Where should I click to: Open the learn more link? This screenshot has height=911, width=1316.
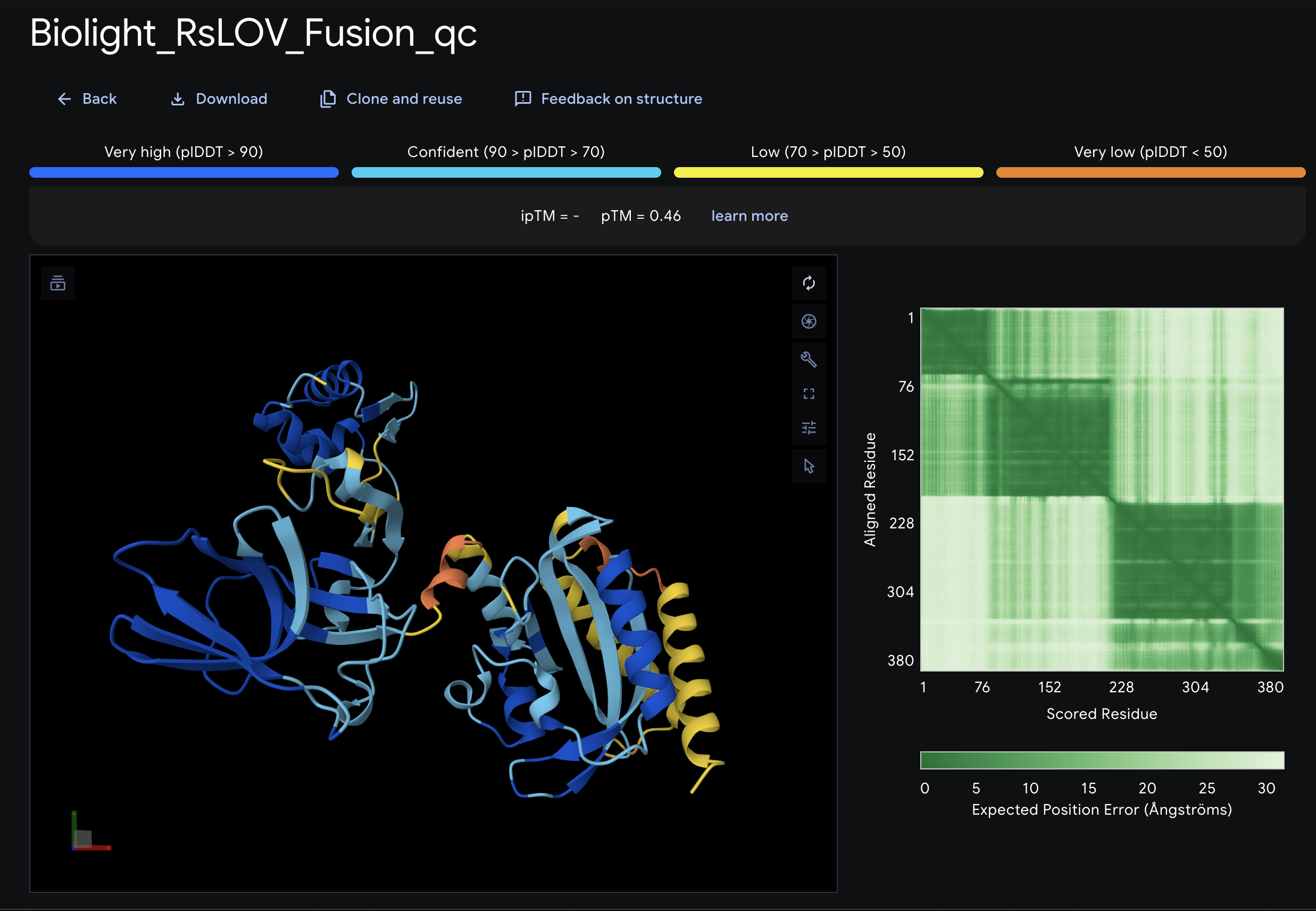[749, 216]
